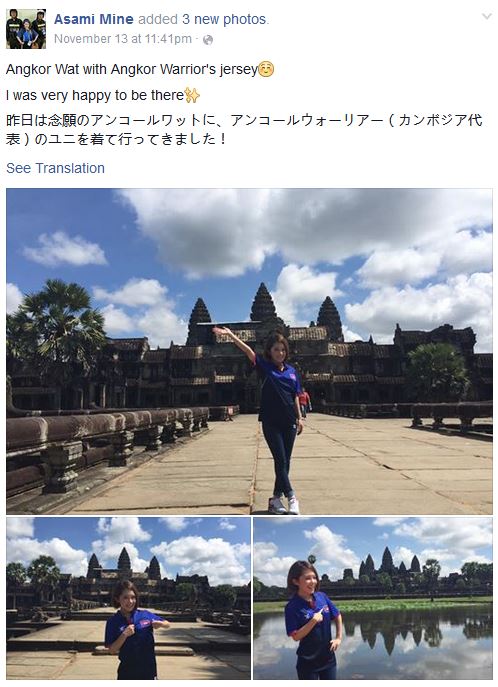Open the large Angkor Wat photo
The image size is (498, 687).
249,351
